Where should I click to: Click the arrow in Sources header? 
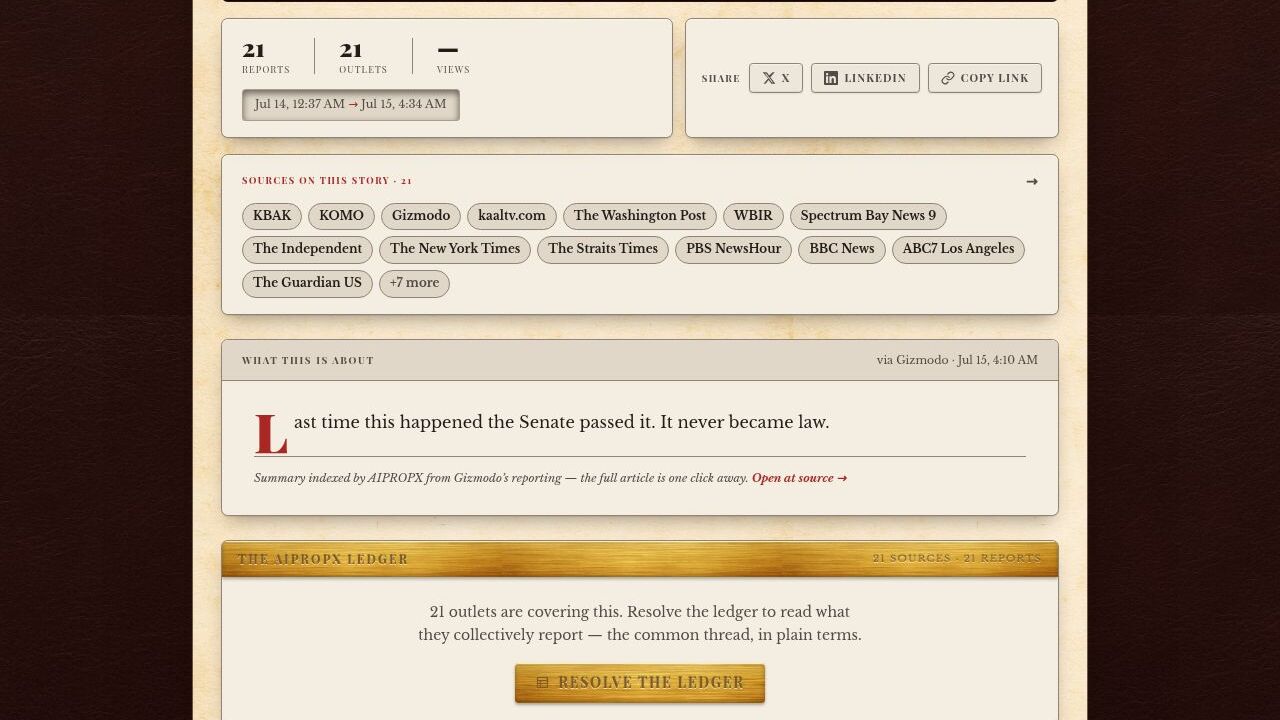pos(1032,181)
